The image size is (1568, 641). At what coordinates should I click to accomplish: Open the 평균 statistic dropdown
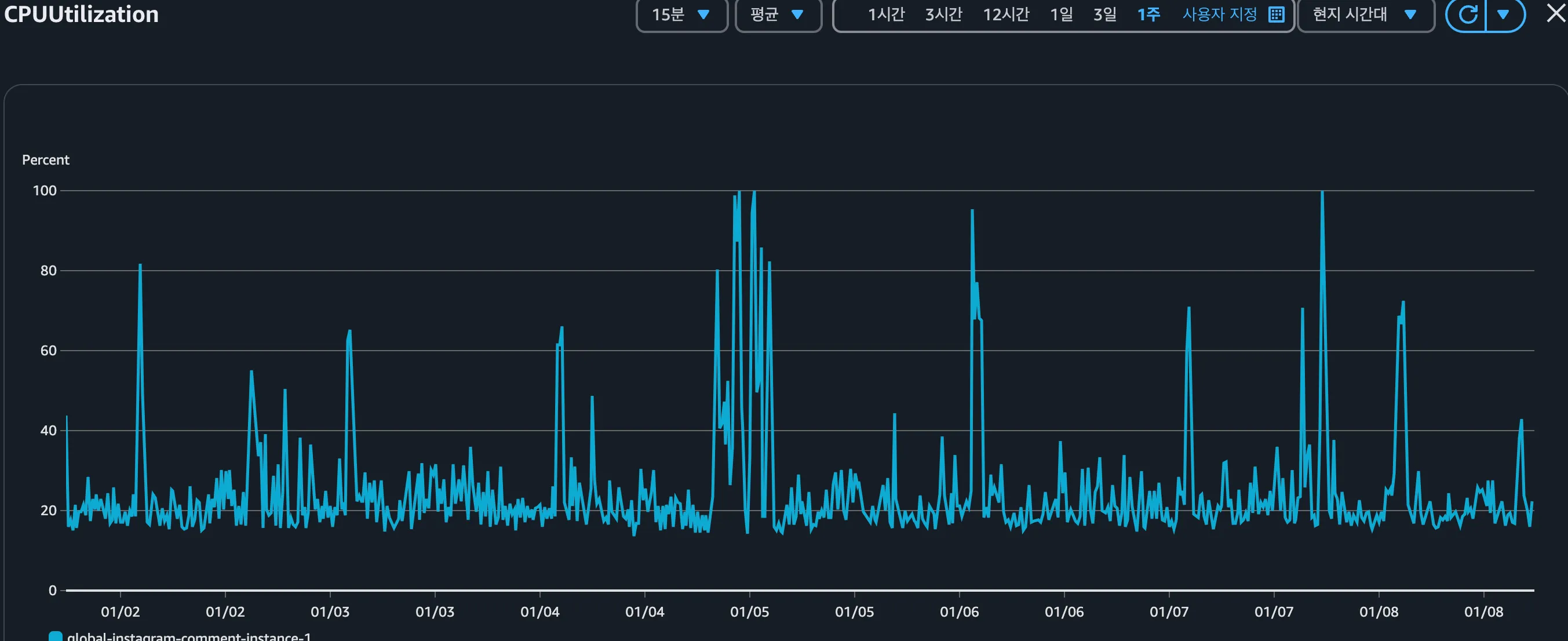(x=777, y=14)
